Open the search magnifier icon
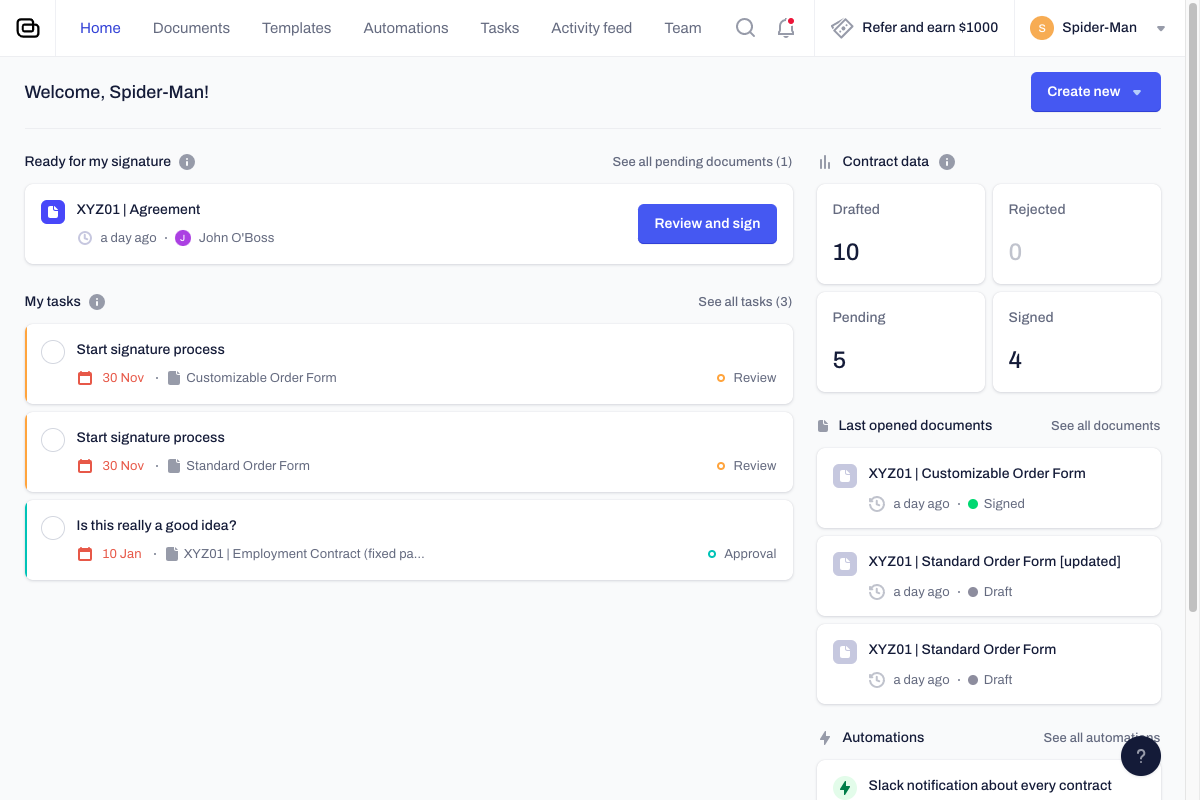This screenshot has height=800, width=1200. pyautogui.click(x=745, y=28)
